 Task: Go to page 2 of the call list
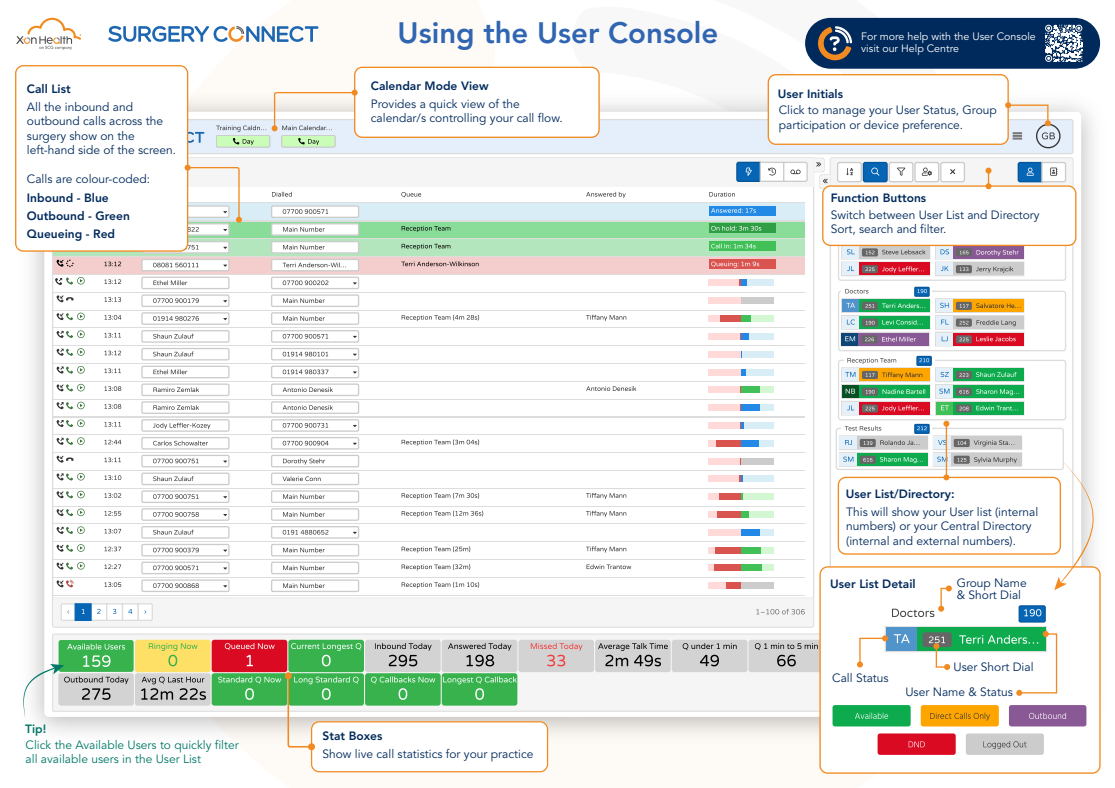(x=99, y=612)
